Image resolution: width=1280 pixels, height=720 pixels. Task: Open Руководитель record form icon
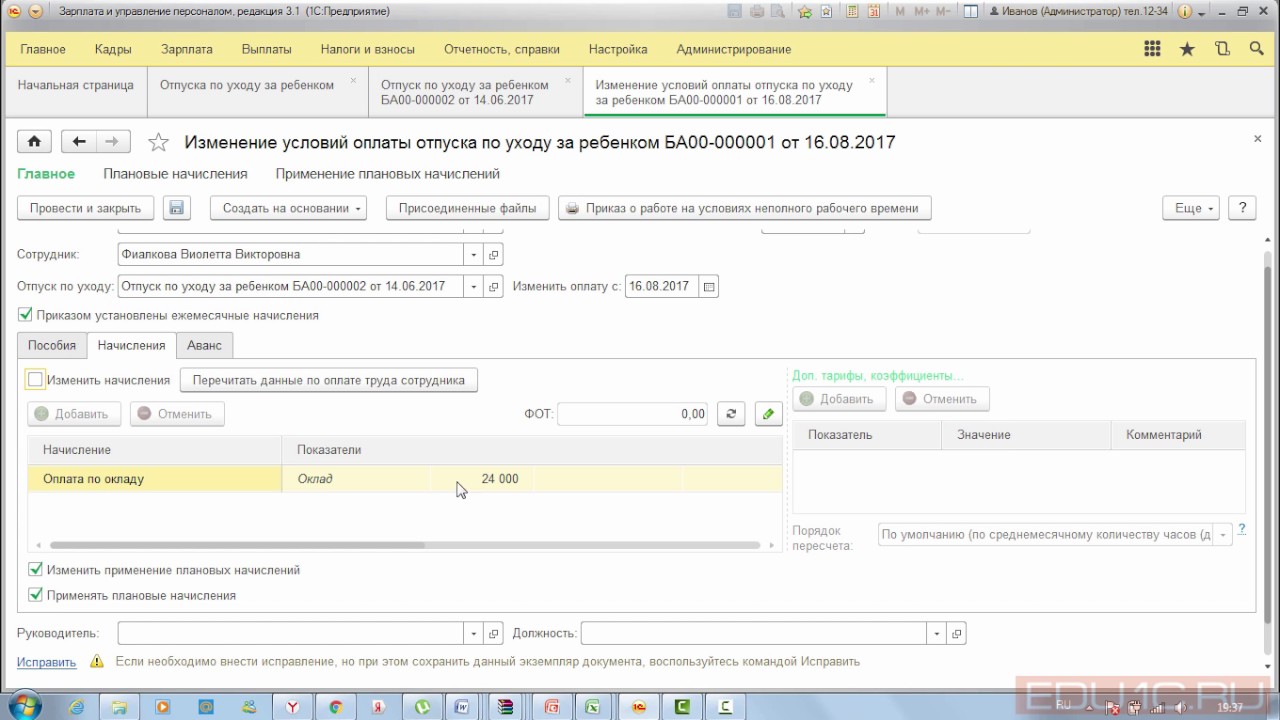493,634
